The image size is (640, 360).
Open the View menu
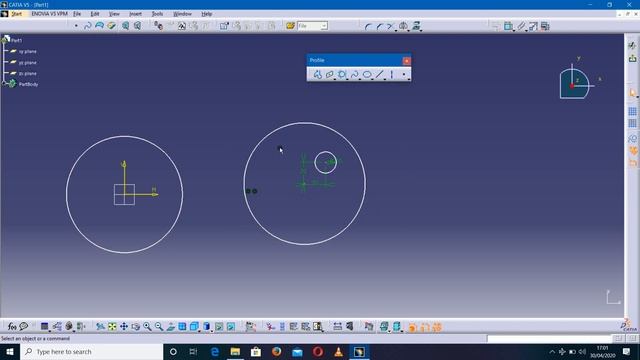click(x=114, y=14)
